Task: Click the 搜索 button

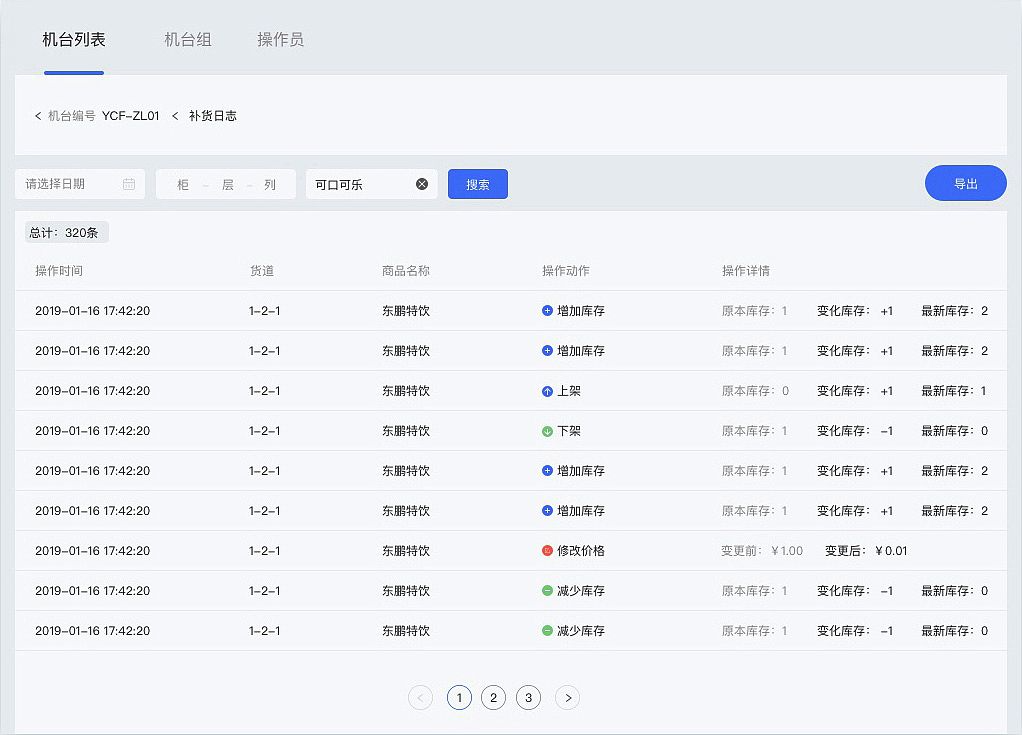Action: click(478, 184)
